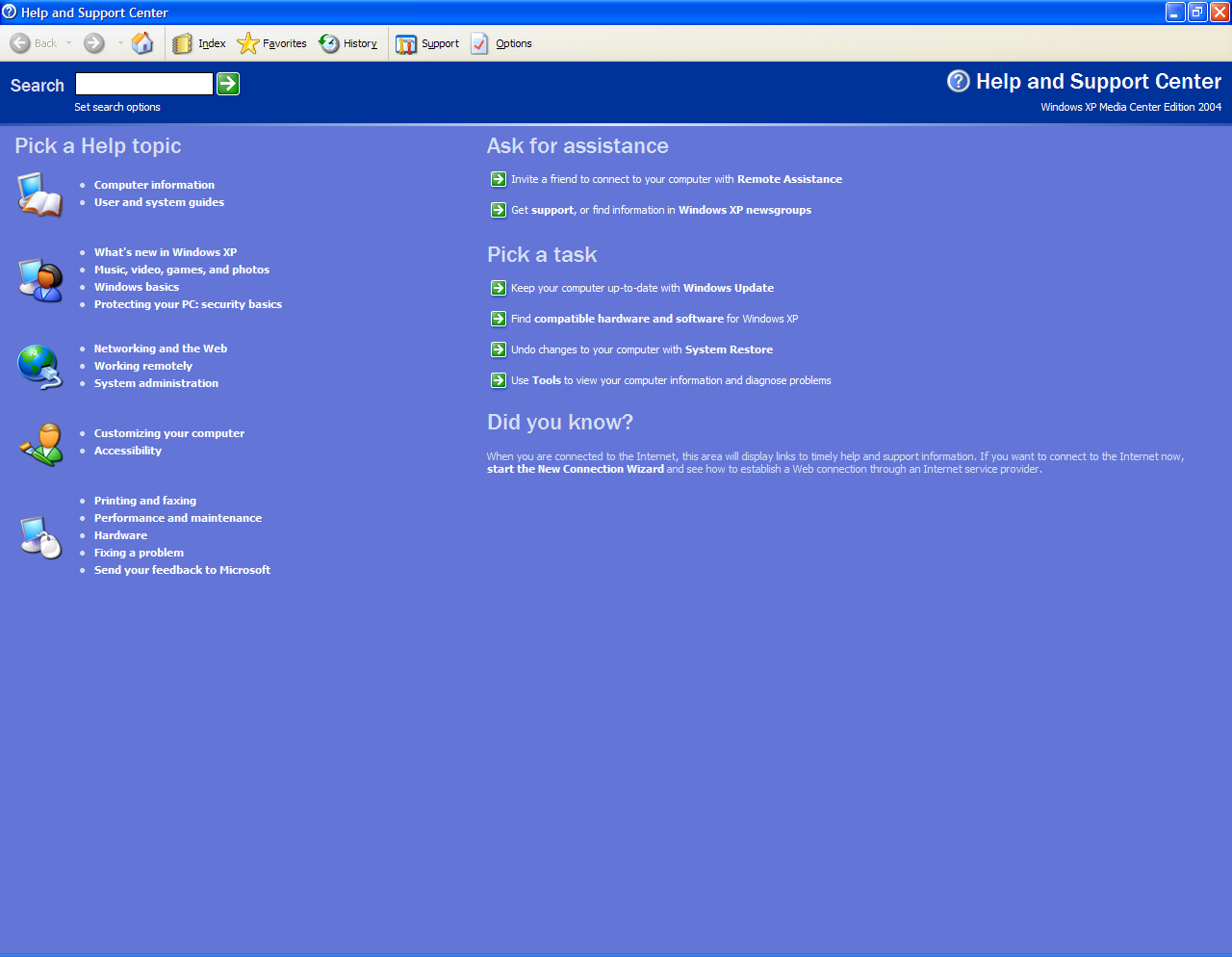
Task: Click the computer-and-mouse icon by Hardware
Action: tap(40, 536)
